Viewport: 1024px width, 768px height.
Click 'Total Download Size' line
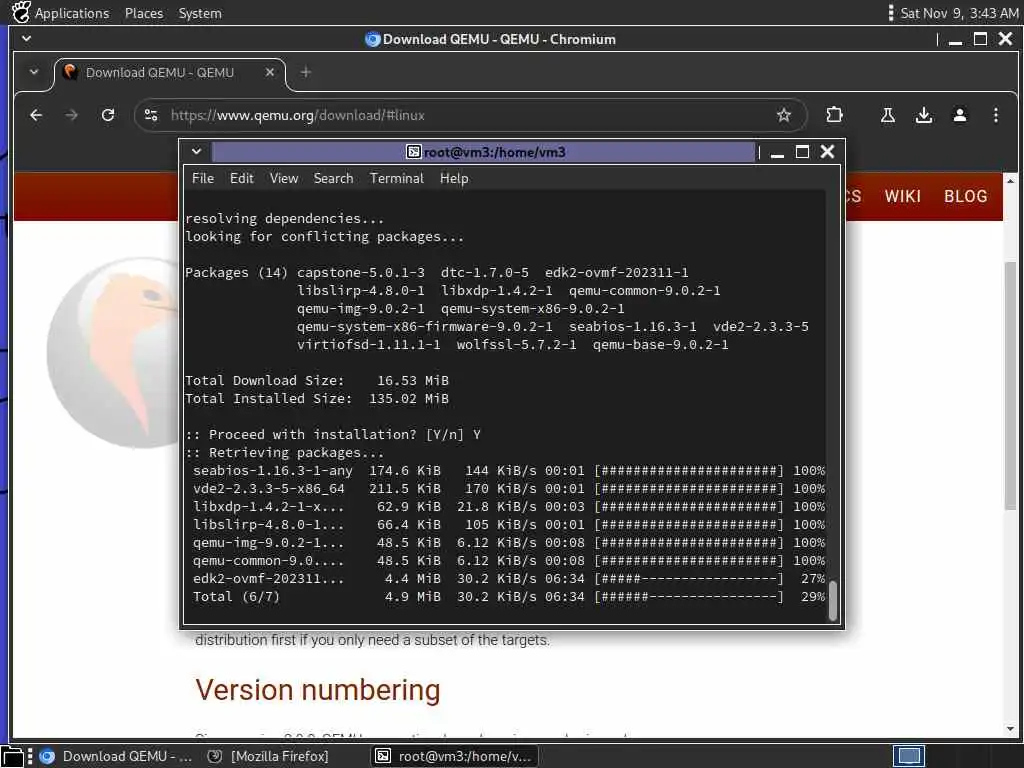pyautogui.click(x=317, y=381)
